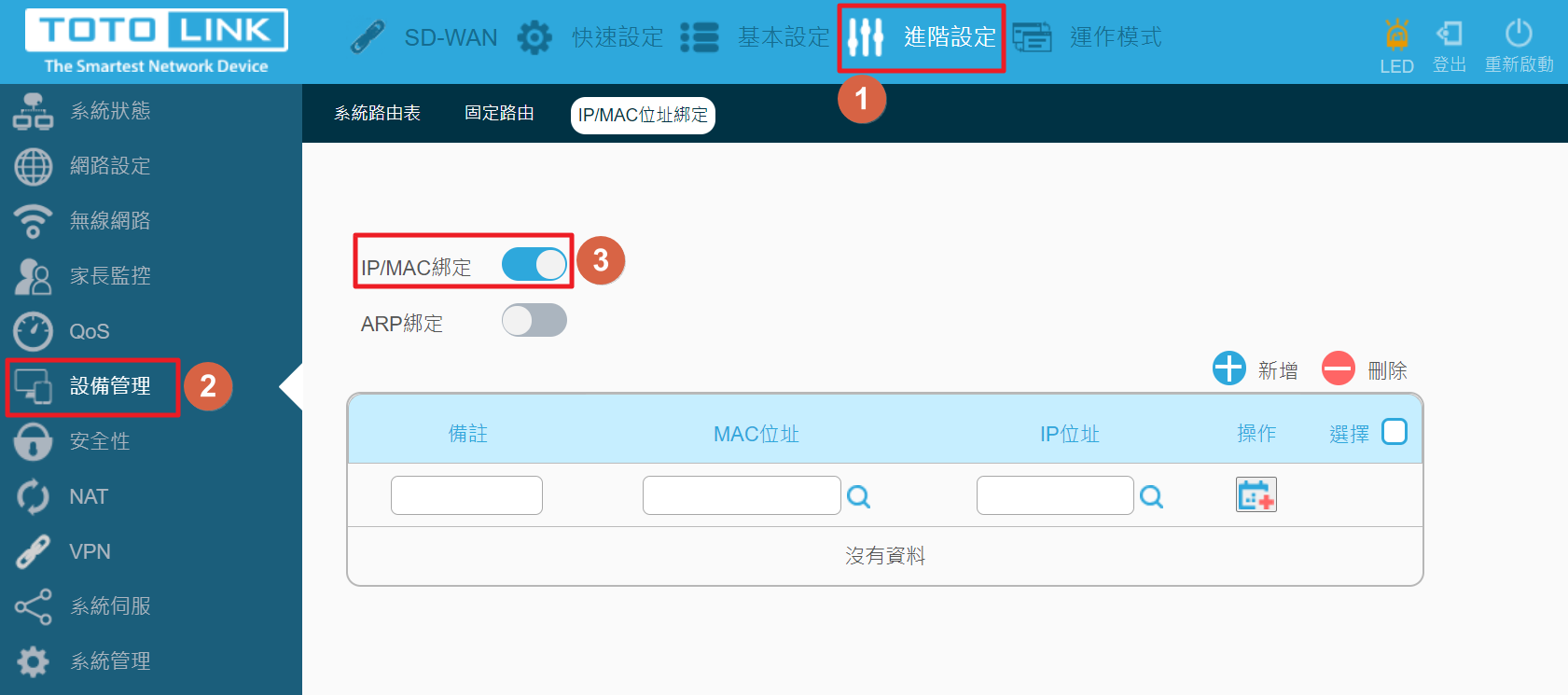Viewport: 1568px width, 695px height.
Task: Toggle the LED light icon
Action: pyautogui.click(x=1396, y=34)
